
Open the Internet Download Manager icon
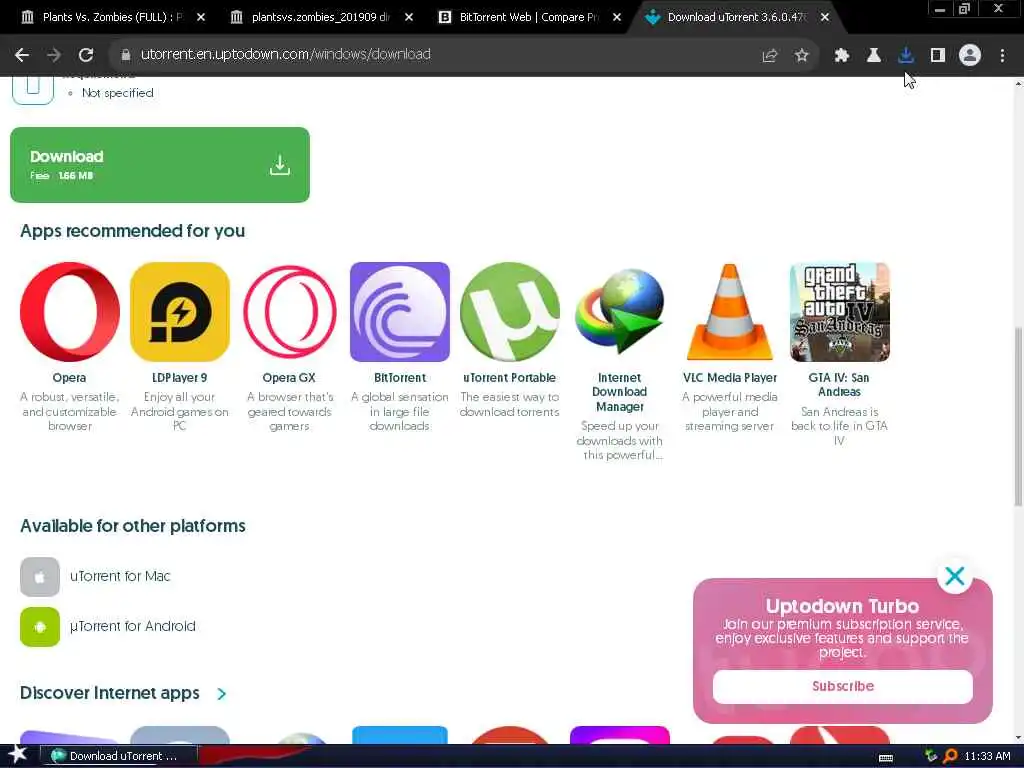tap(620, 312)
